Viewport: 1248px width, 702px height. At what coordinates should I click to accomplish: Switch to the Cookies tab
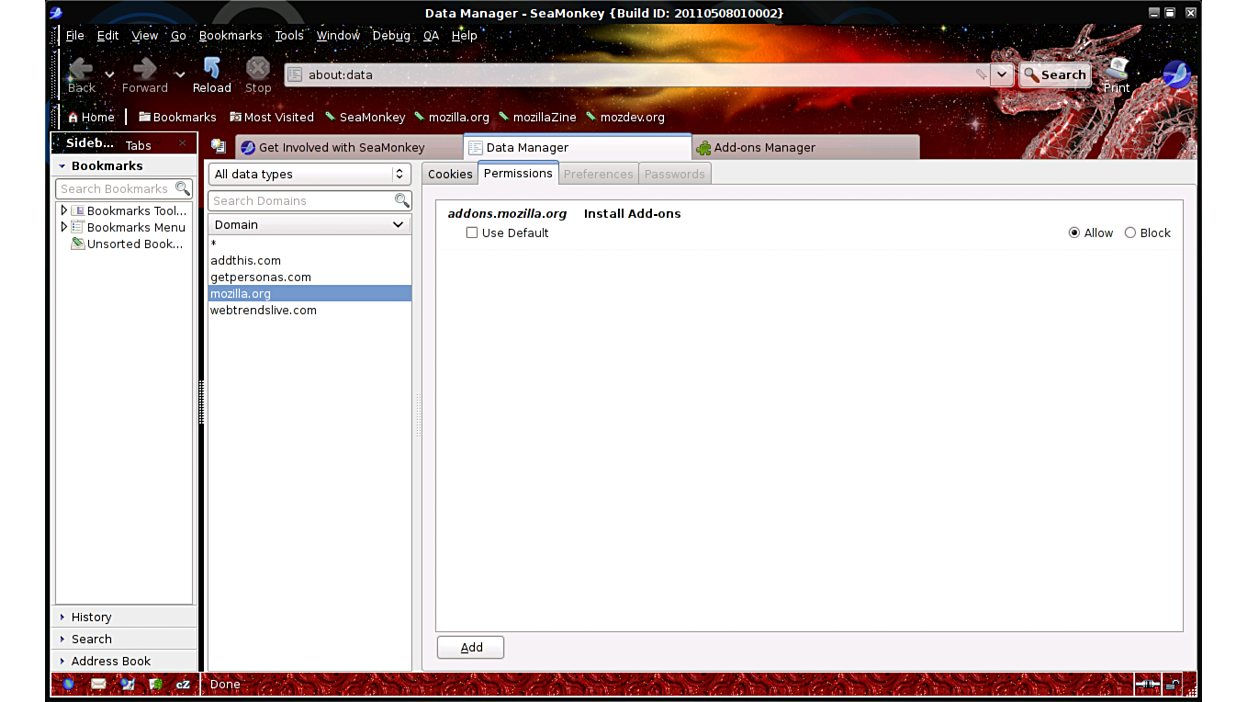pyautogui.click(x=450, y=174)
